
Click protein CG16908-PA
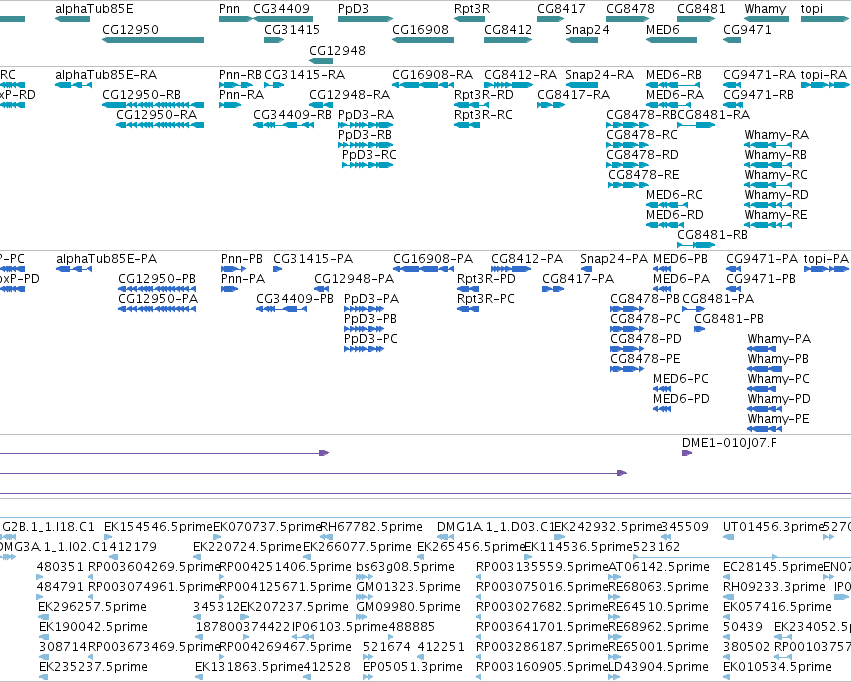(433, 259)
